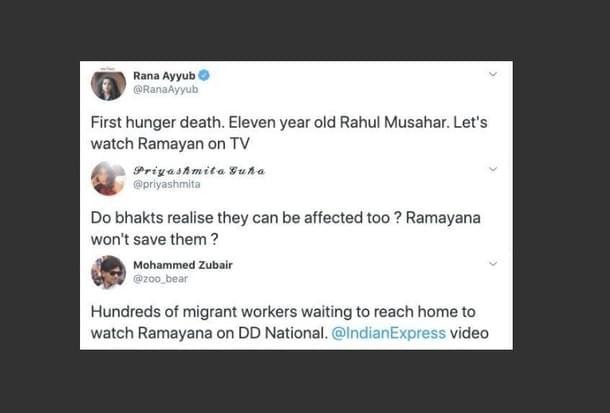This screenshot has height=413, width=610.
Task: Expand the chevron on Mohammed Zubair's tweet
Action: (x=493, y=264)
